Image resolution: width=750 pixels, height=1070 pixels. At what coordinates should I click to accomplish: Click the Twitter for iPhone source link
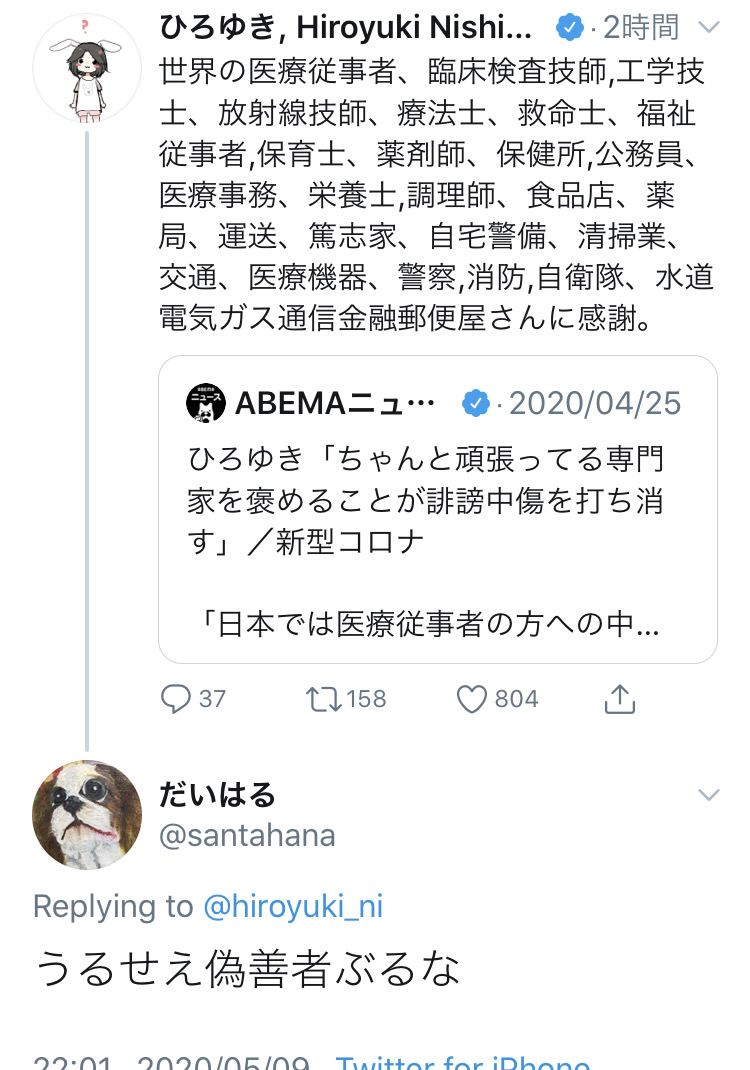coord(462,1060)
